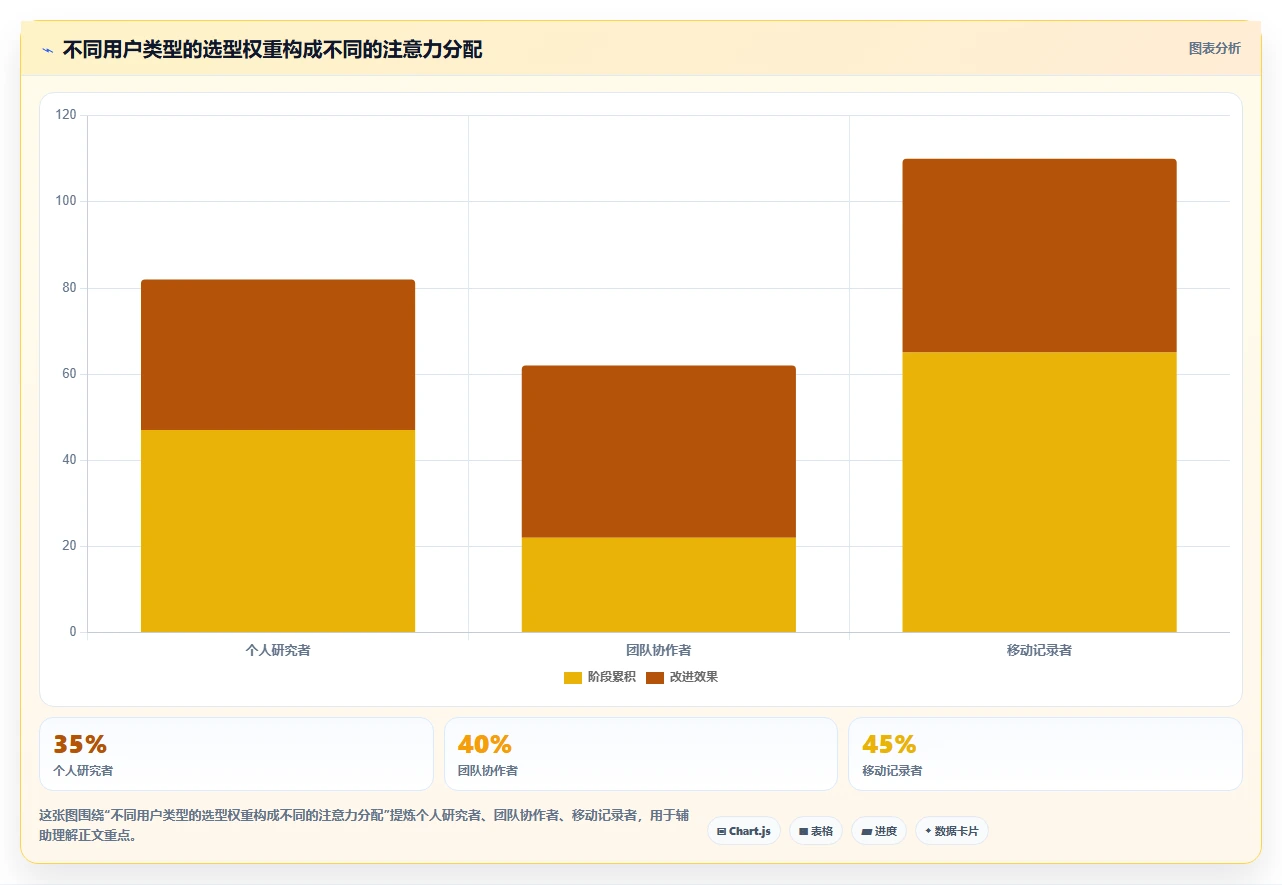Click the brown bar segment for 移动记录者
The width and height of the screenshot is (1282, 885).
point(1040,256)
